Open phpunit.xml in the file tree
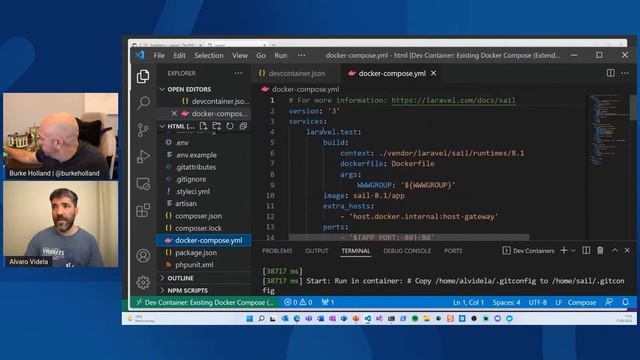The height and width of the screenshot is (360, 640). [194, 264]
